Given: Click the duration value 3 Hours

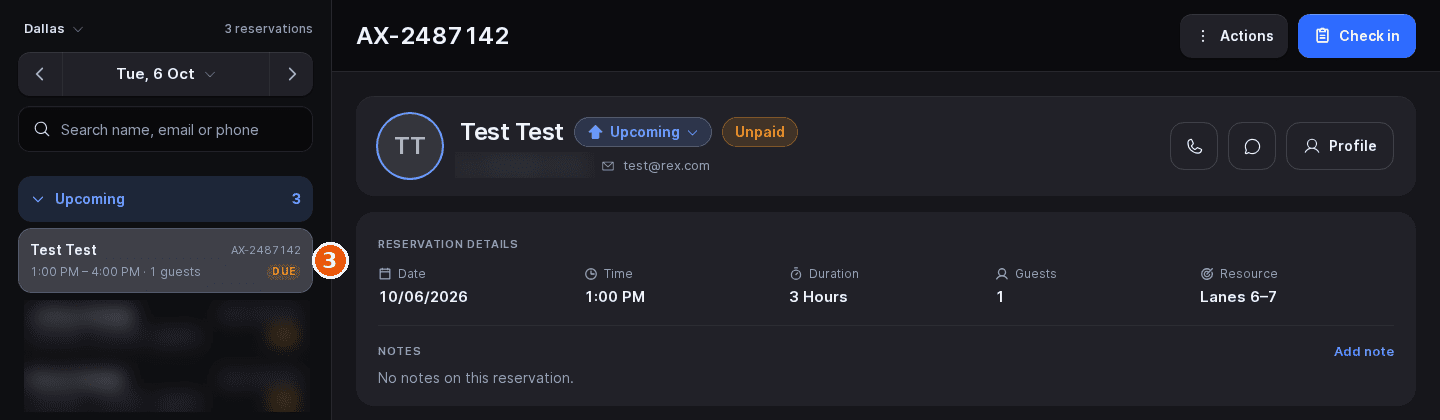Looking at the screenshot, I should click(x=818, y=297).
